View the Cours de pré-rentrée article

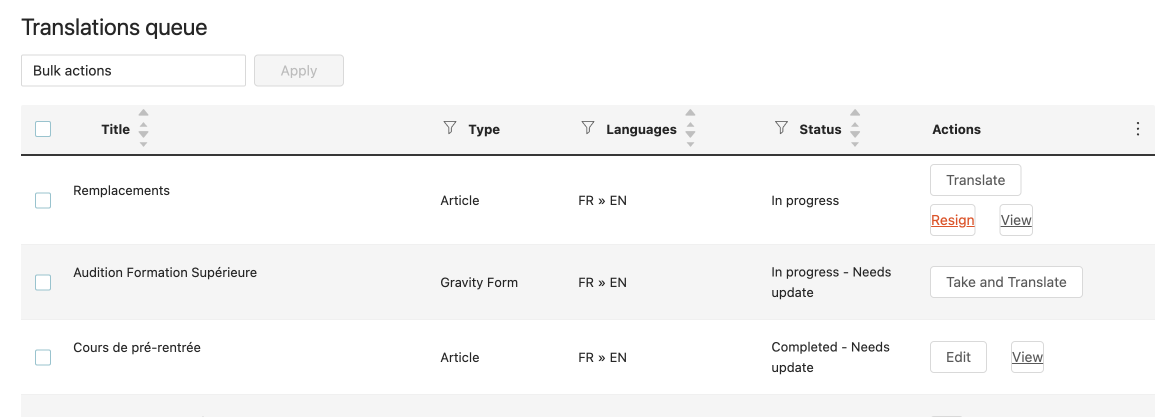click(1027, 358)
